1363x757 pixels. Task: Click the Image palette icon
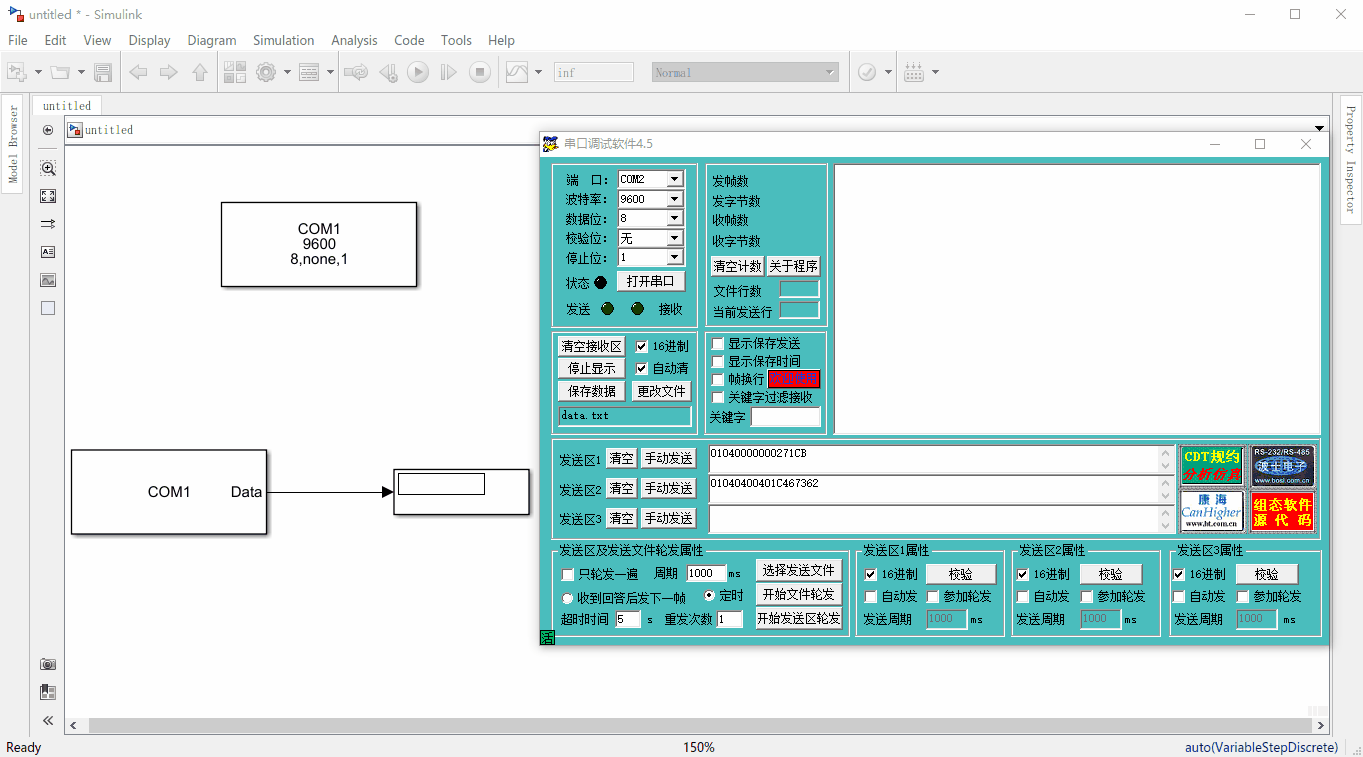(48, 280)
